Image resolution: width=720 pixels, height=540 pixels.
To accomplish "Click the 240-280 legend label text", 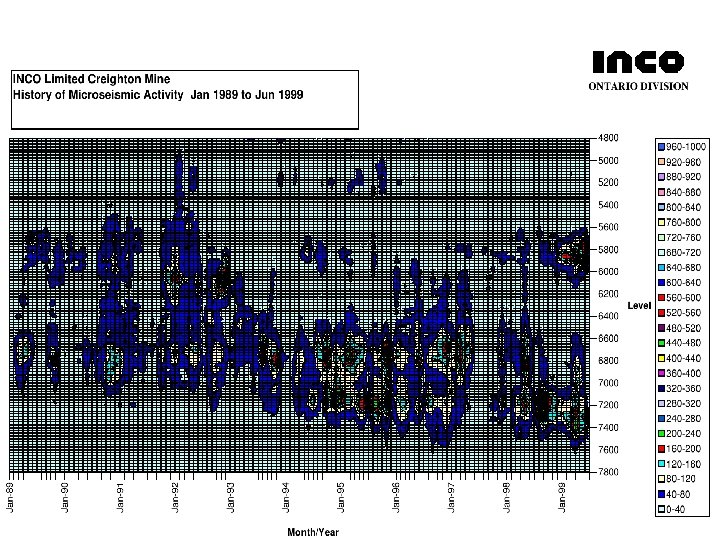I will 684,419.
